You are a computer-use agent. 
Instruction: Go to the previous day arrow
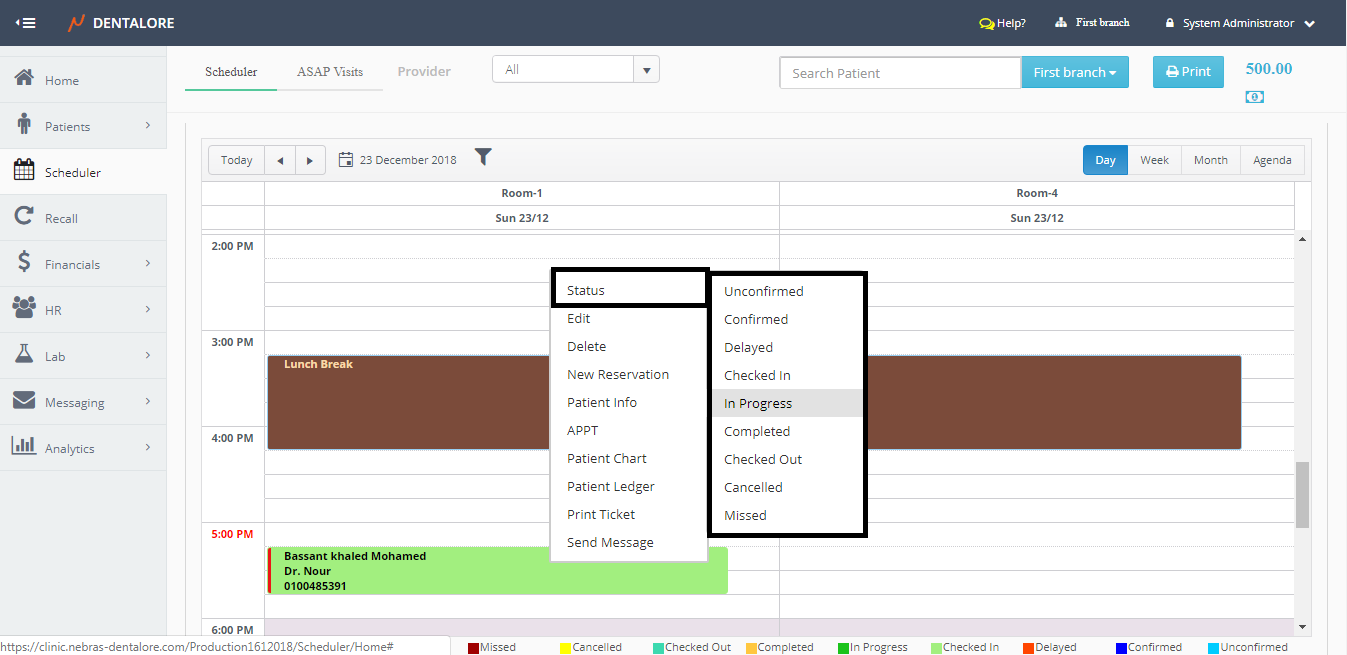click(x=280, y=160)
